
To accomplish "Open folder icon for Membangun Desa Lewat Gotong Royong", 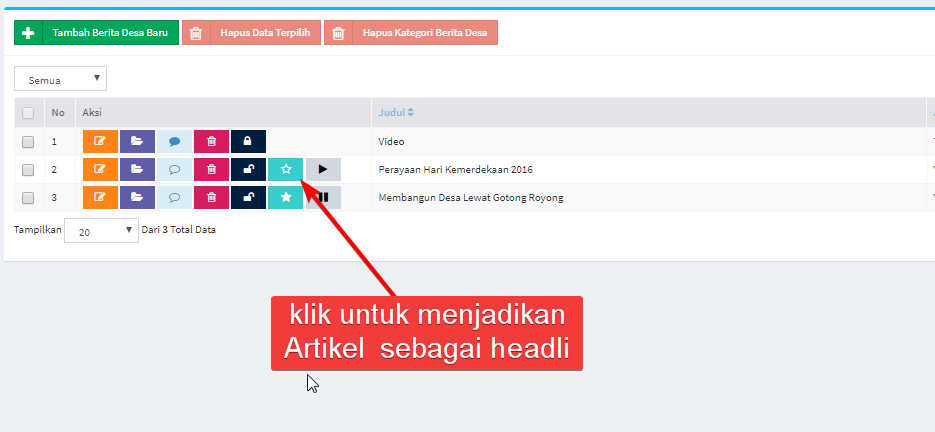I will point(137,198).
